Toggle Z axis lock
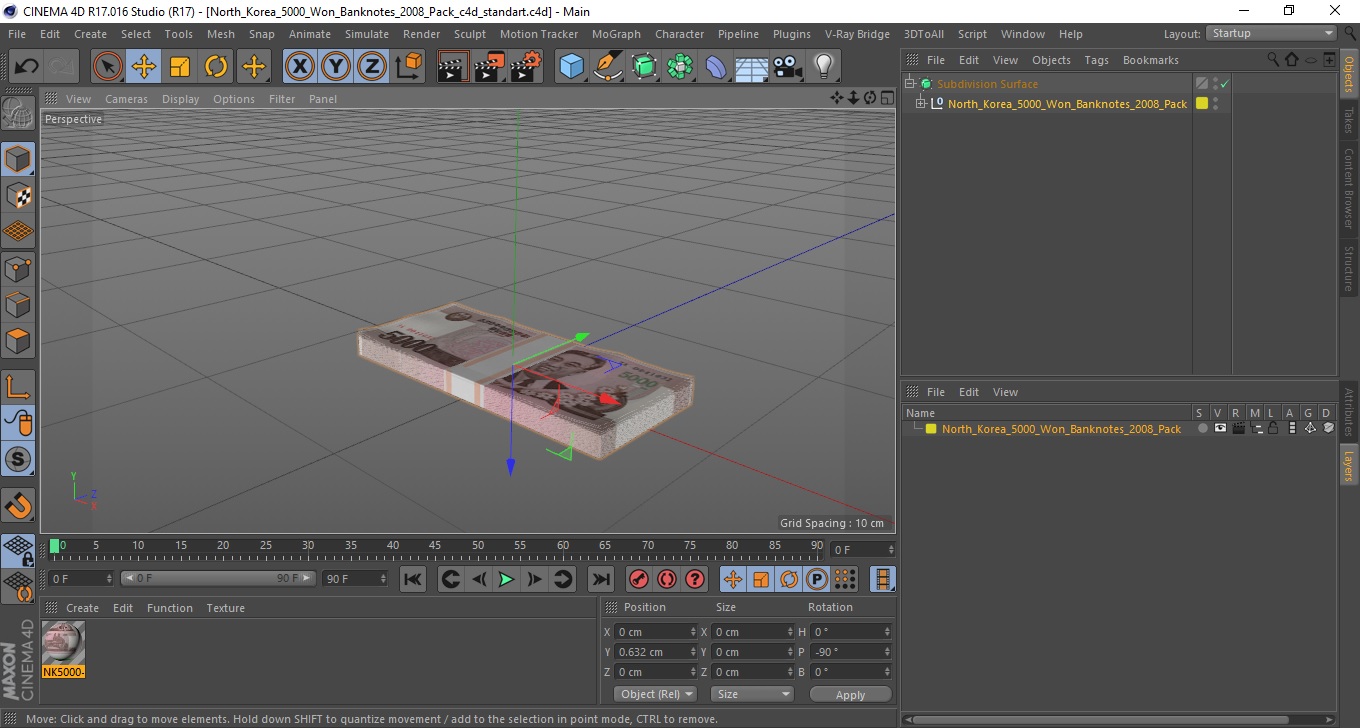1360x728 pixels. pyautogui.click(x=372, y=67)
